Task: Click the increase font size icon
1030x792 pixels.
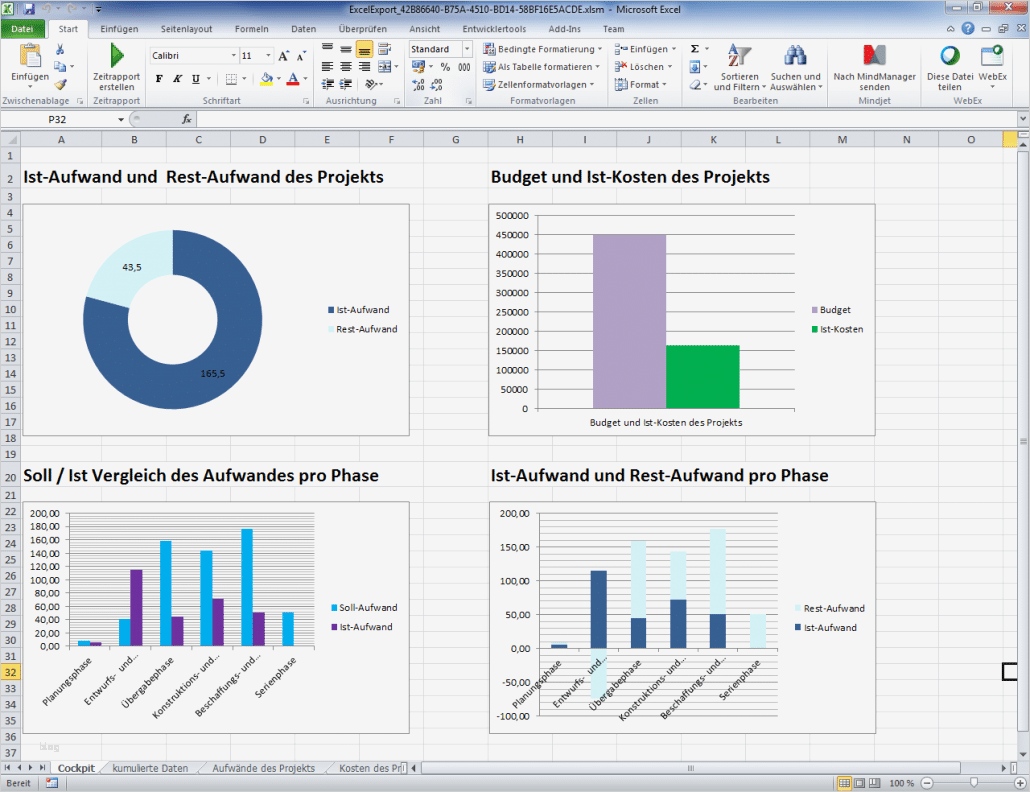Action: point(283,56)
